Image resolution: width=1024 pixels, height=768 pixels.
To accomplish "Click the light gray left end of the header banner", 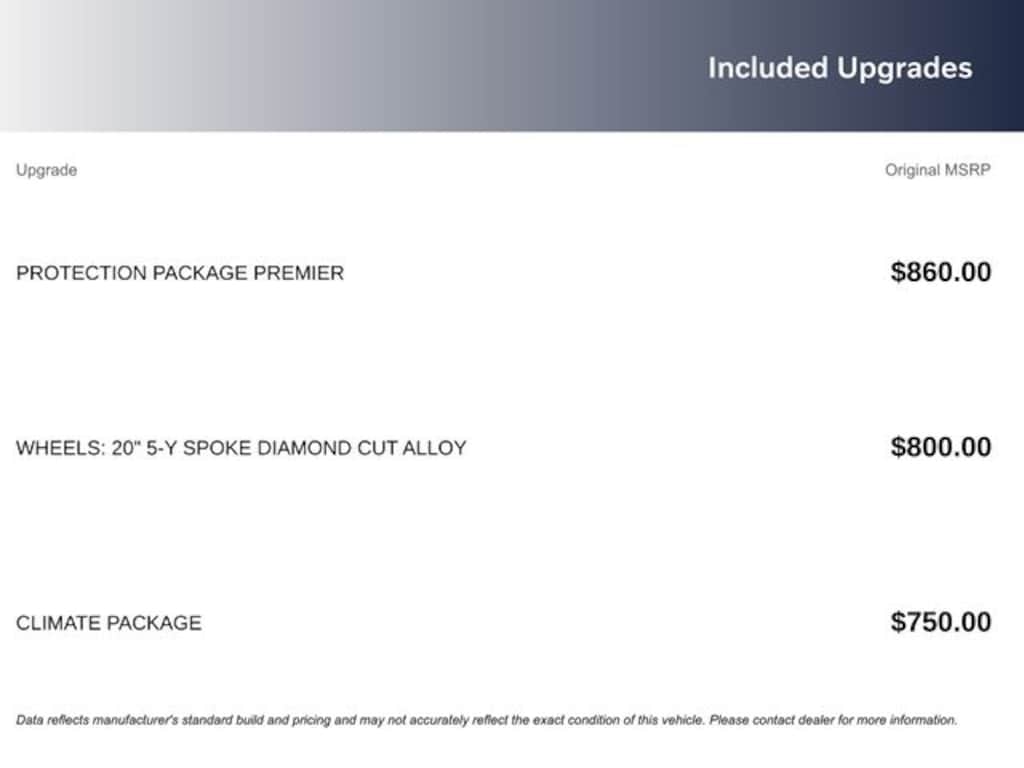I will coord(60,66).
